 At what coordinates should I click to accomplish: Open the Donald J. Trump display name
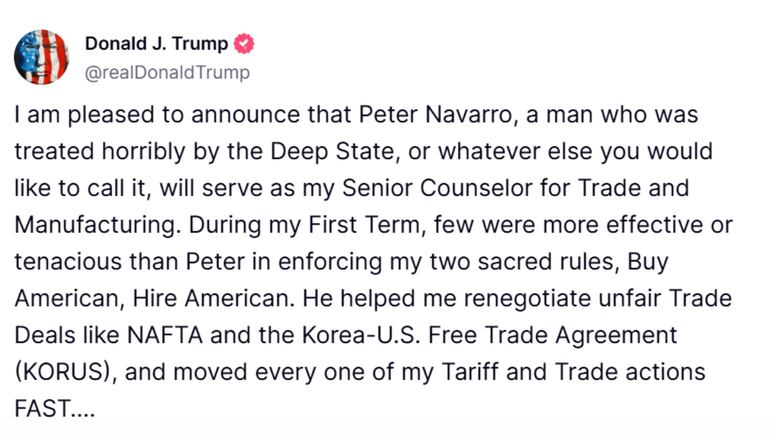pos(156,43)
